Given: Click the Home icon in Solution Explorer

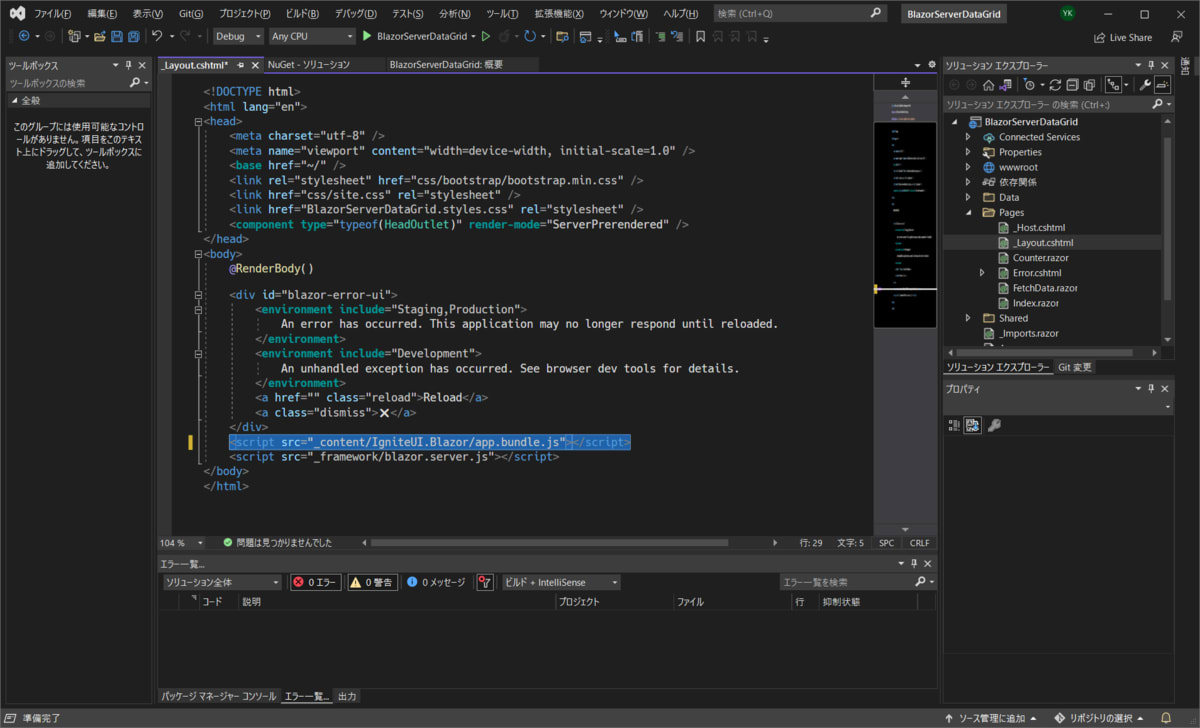Looking at the screenshot, I should [988, 85].
